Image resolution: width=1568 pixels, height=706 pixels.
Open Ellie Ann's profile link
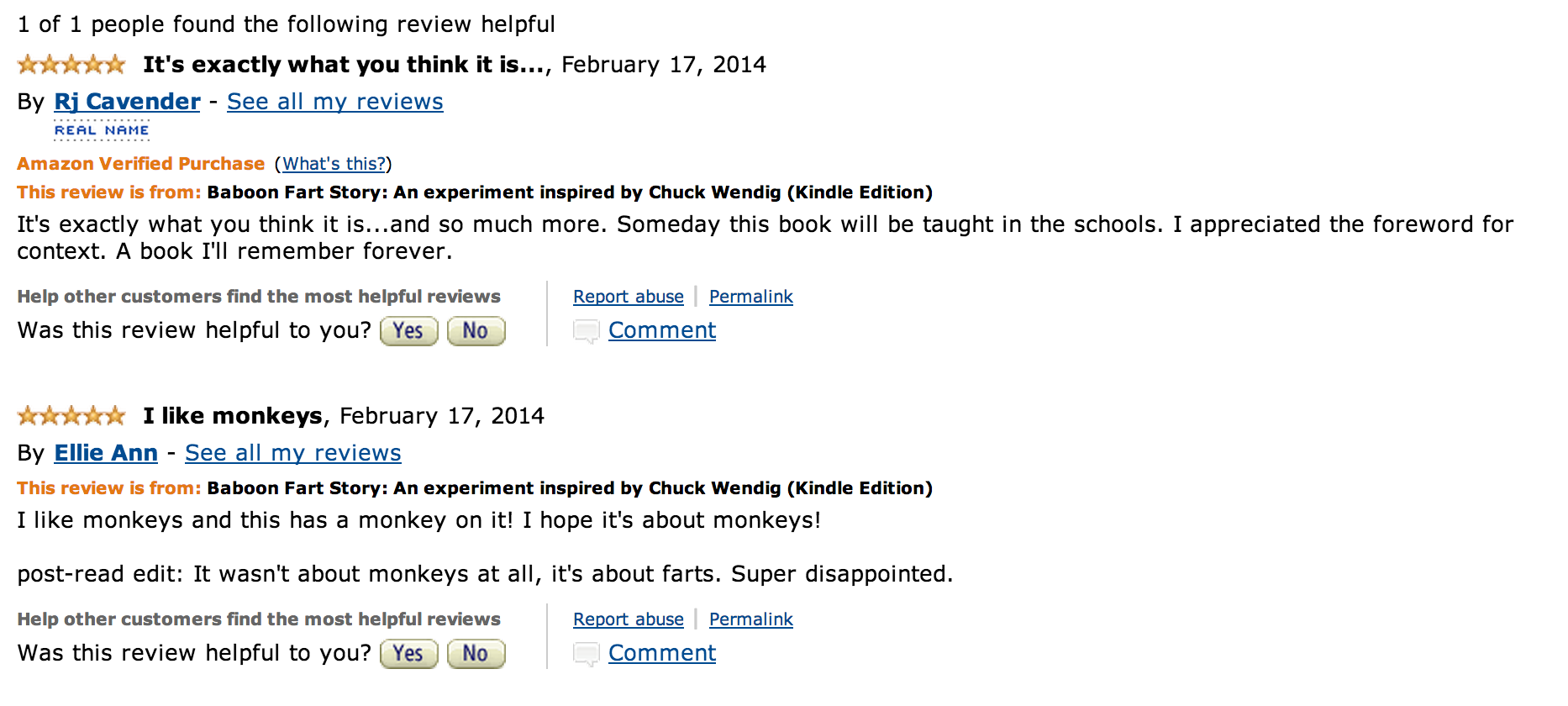106,453
